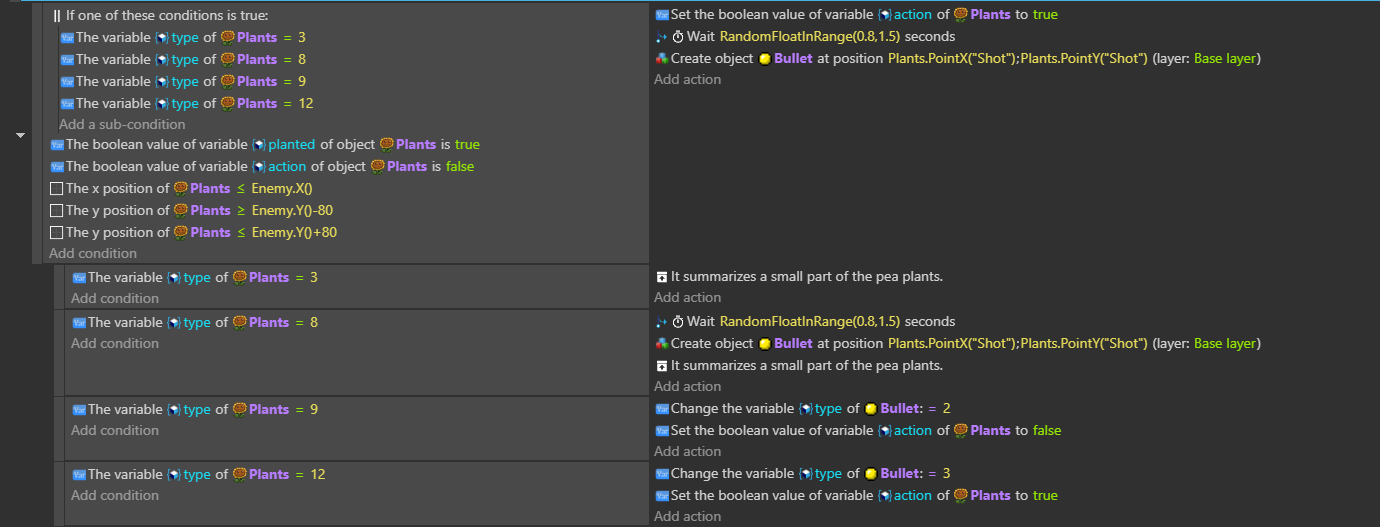This screenshot has width=1380, height=527.
Task: Click the yellow Bullet icon in the top Create object action
Action: [764, 59]
